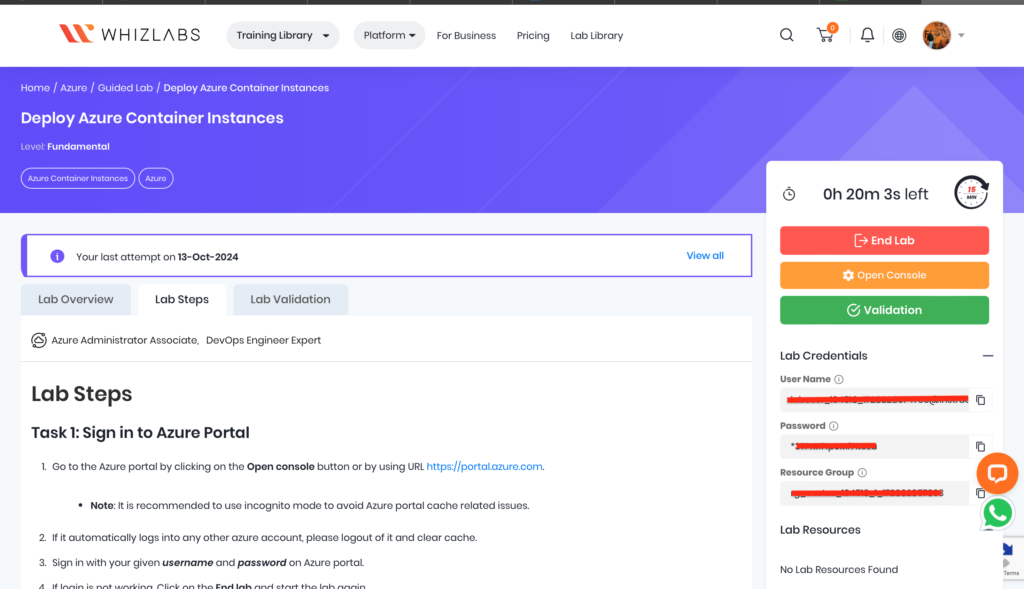Click the Password credential field
The width and height of the screenshot is (1024, 589).
[x=875, y=447]
